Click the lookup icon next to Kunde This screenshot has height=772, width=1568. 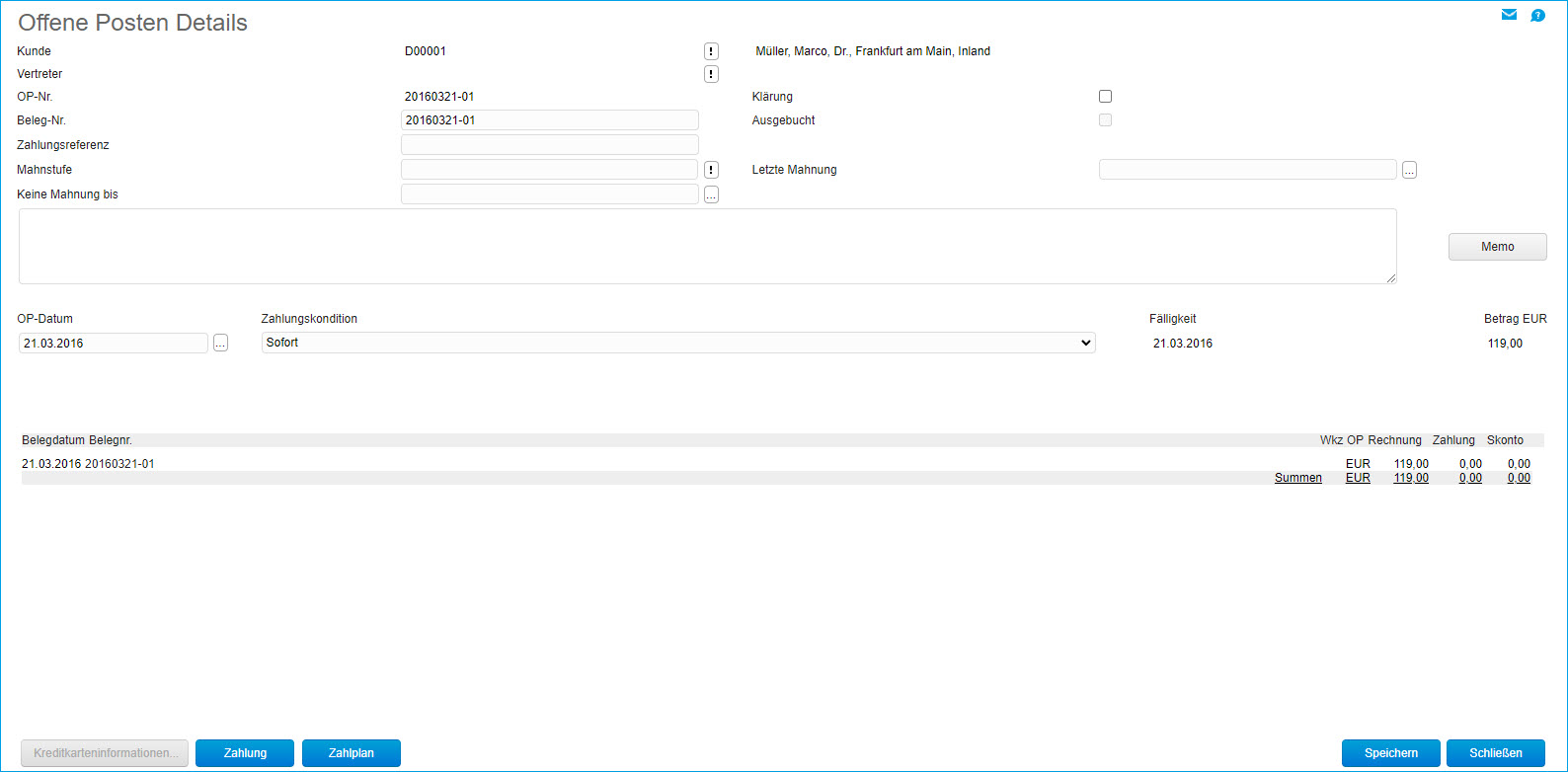tap(711, 51)
